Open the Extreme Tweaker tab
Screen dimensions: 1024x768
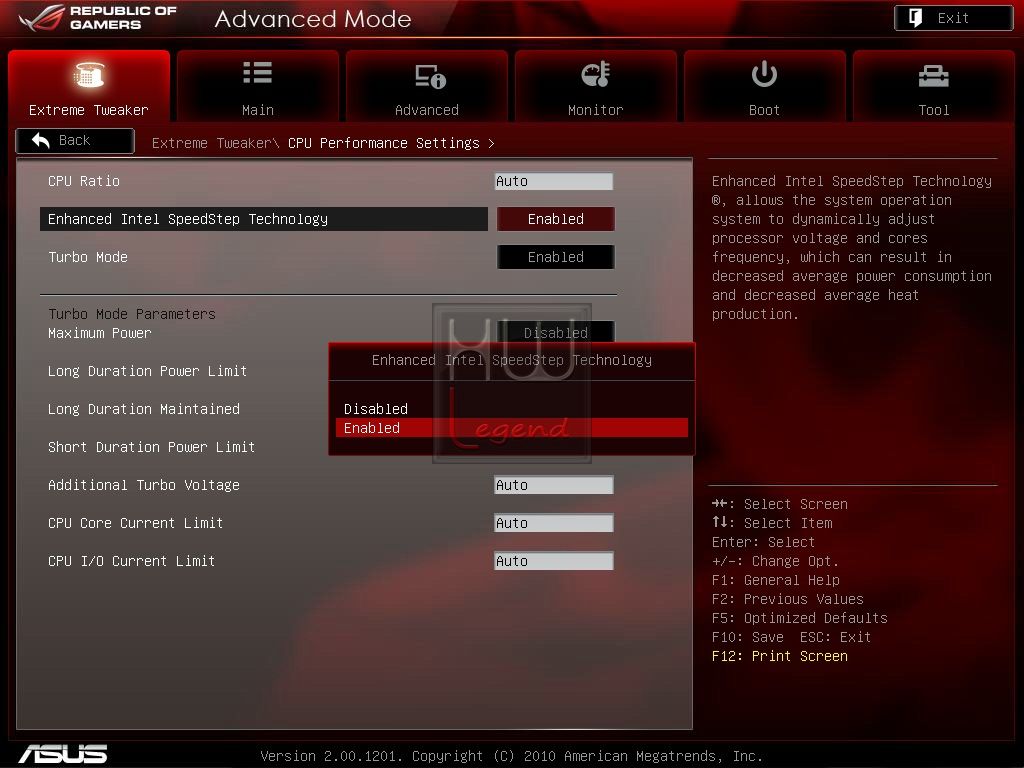click(89, 86)
